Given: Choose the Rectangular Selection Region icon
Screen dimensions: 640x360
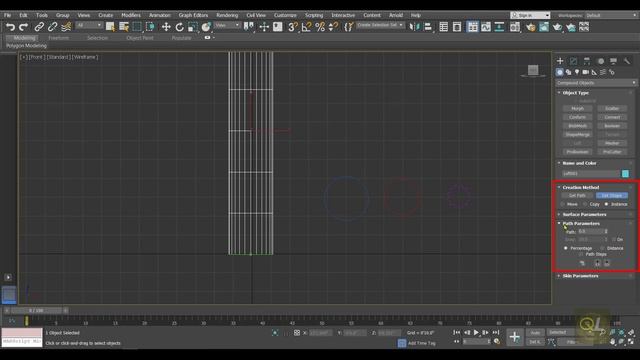Looking at the screenshot, I should 137,27.
